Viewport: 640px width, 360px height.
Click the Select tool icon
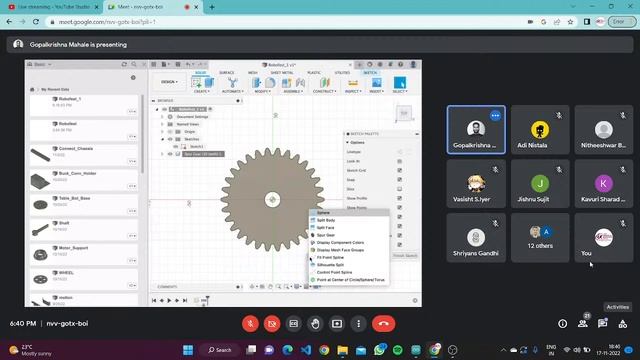point(400,82)
